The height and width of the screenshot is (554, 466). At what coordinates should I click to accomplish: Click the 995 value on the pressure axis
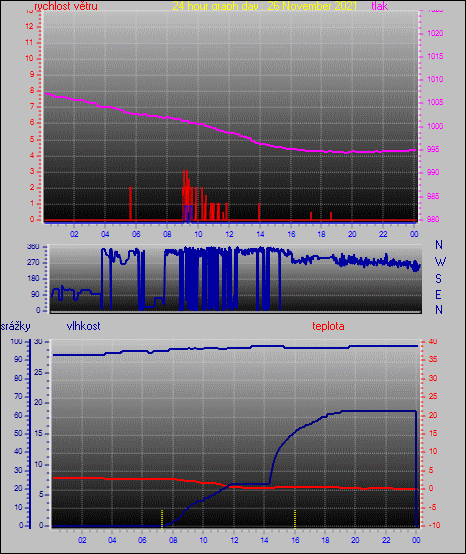(433, 149)
